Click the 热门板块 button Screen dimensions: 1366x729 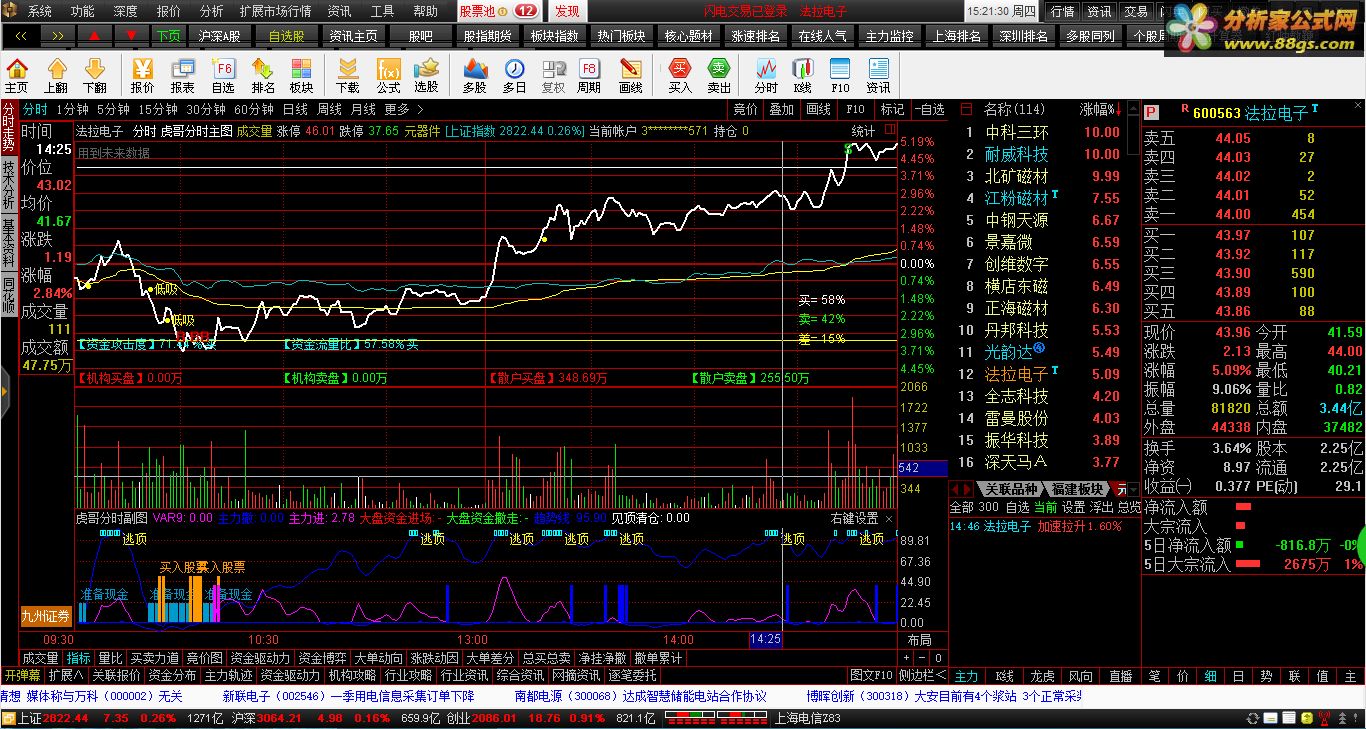621,35
